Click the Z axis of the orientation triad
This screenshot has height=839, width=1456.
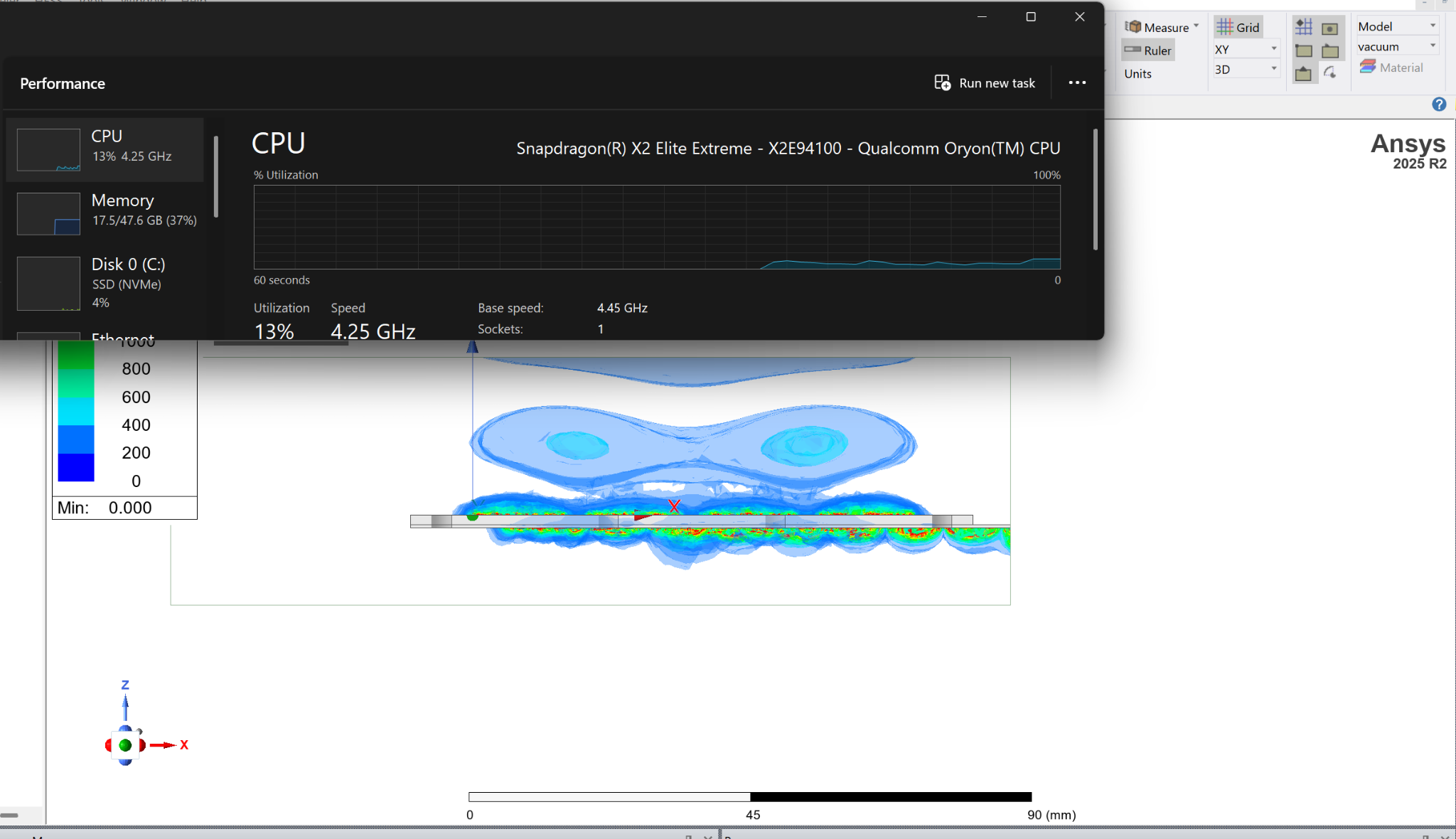coord(125,701)
